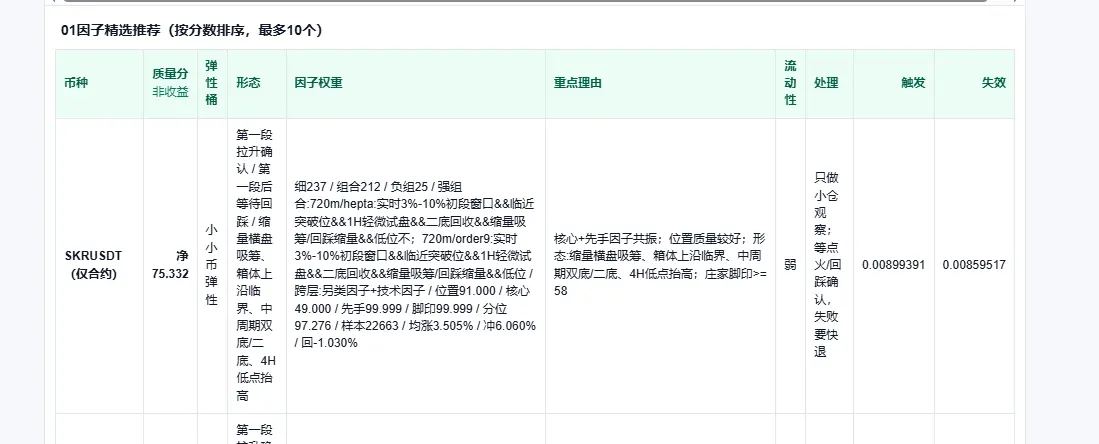Click the section heading 01因子精选推荐

191,30
